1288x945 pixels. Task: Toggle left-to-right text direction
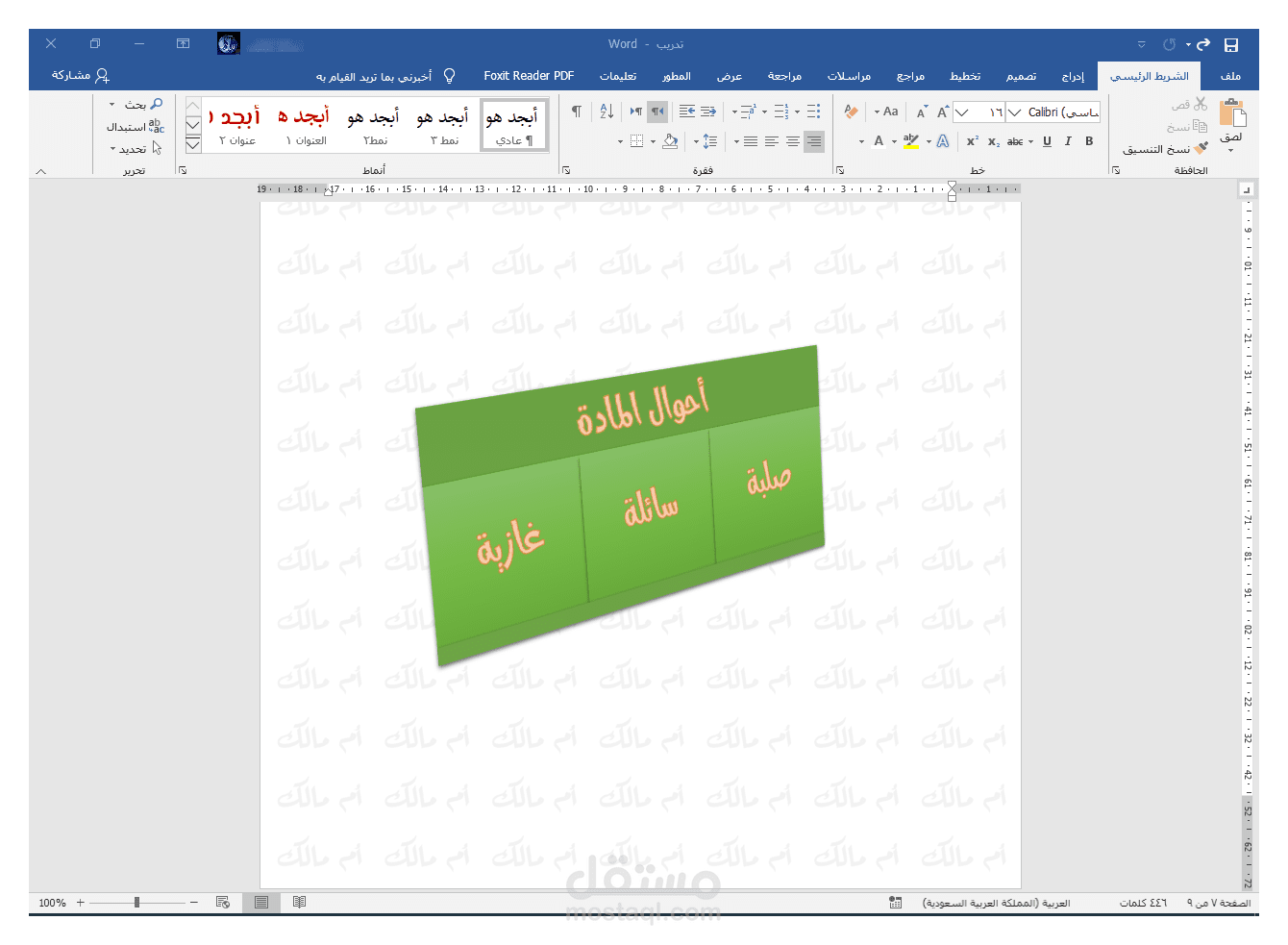636,112
